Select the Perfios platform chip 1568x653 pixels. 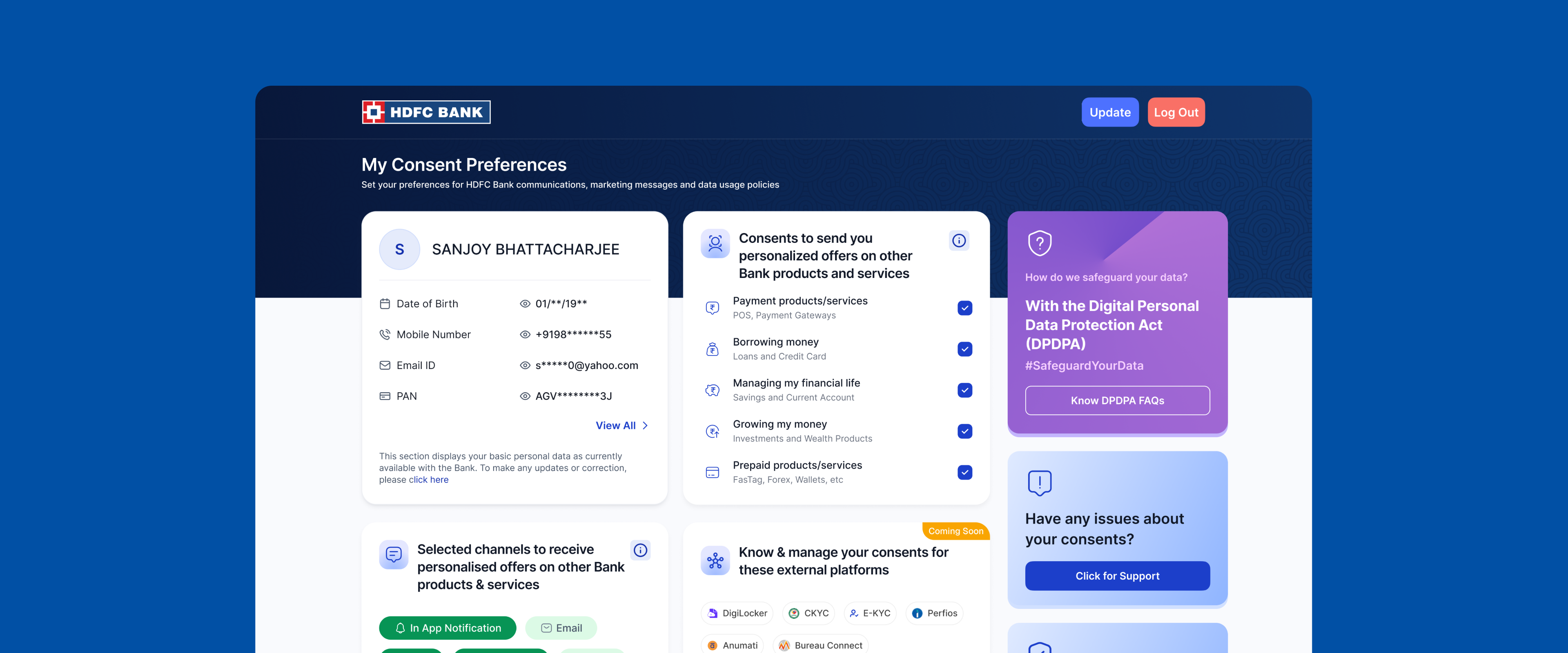click(934, 613)
